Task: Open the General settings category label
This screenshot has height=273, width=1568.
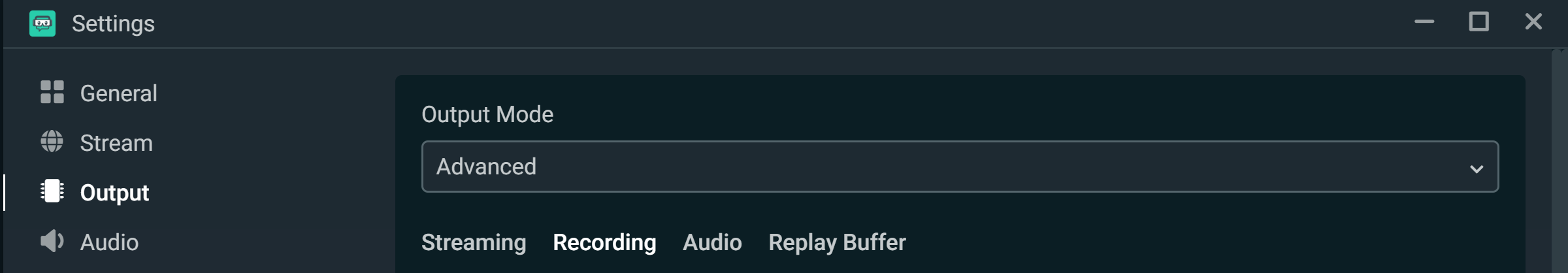Action: coord(118,93)
